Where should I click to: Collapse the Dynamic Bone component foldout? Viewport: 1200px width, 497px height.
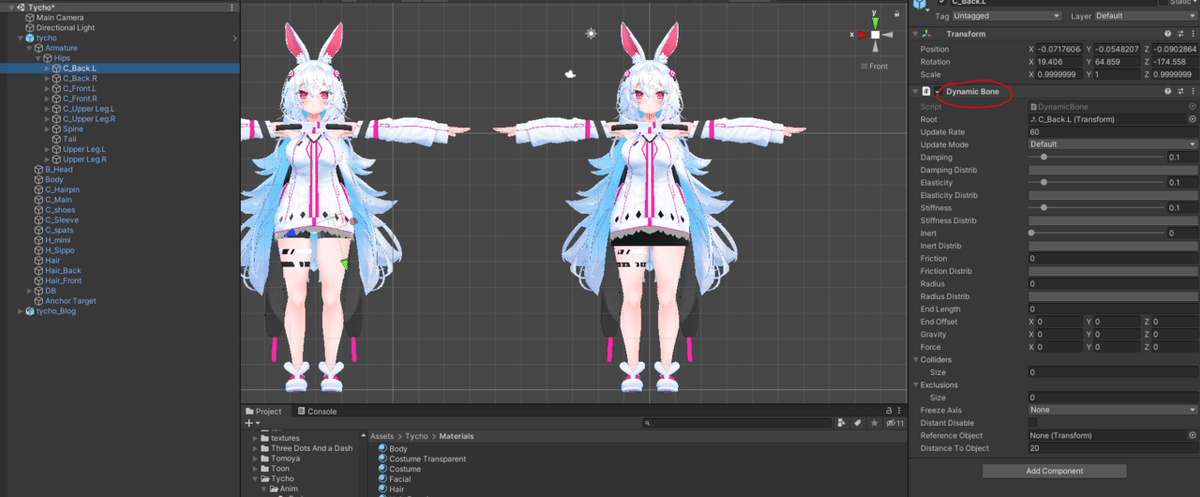[x=915, y=91]
